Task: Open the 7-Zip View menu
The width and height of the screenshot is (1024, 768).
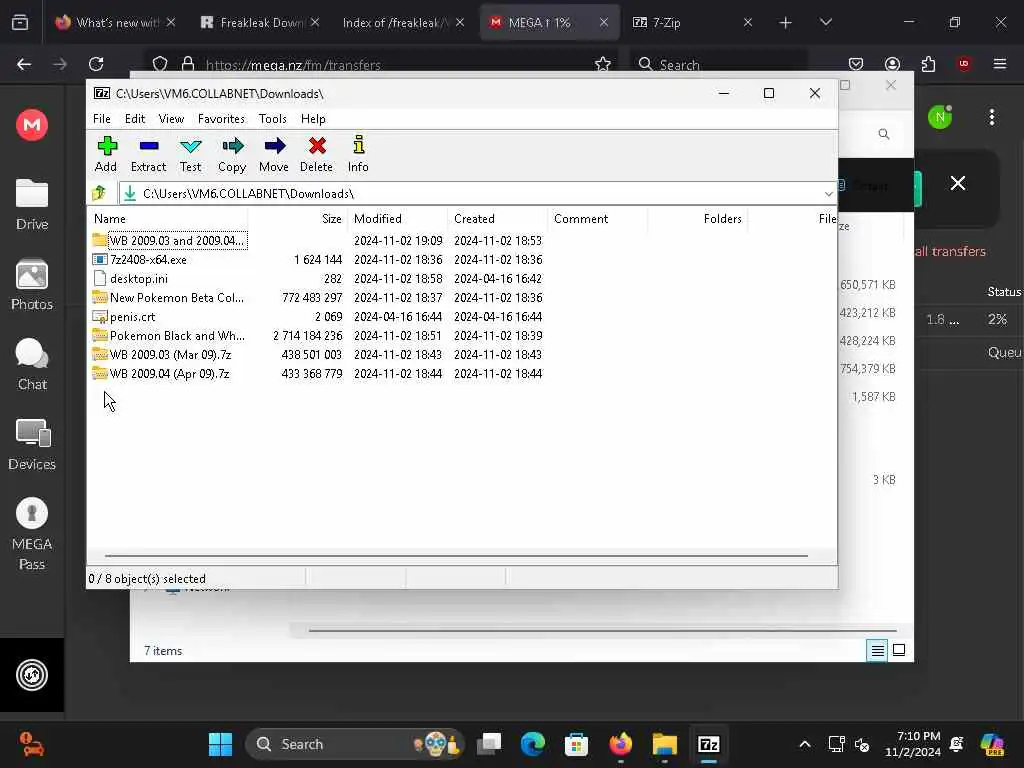Action: 171,119
